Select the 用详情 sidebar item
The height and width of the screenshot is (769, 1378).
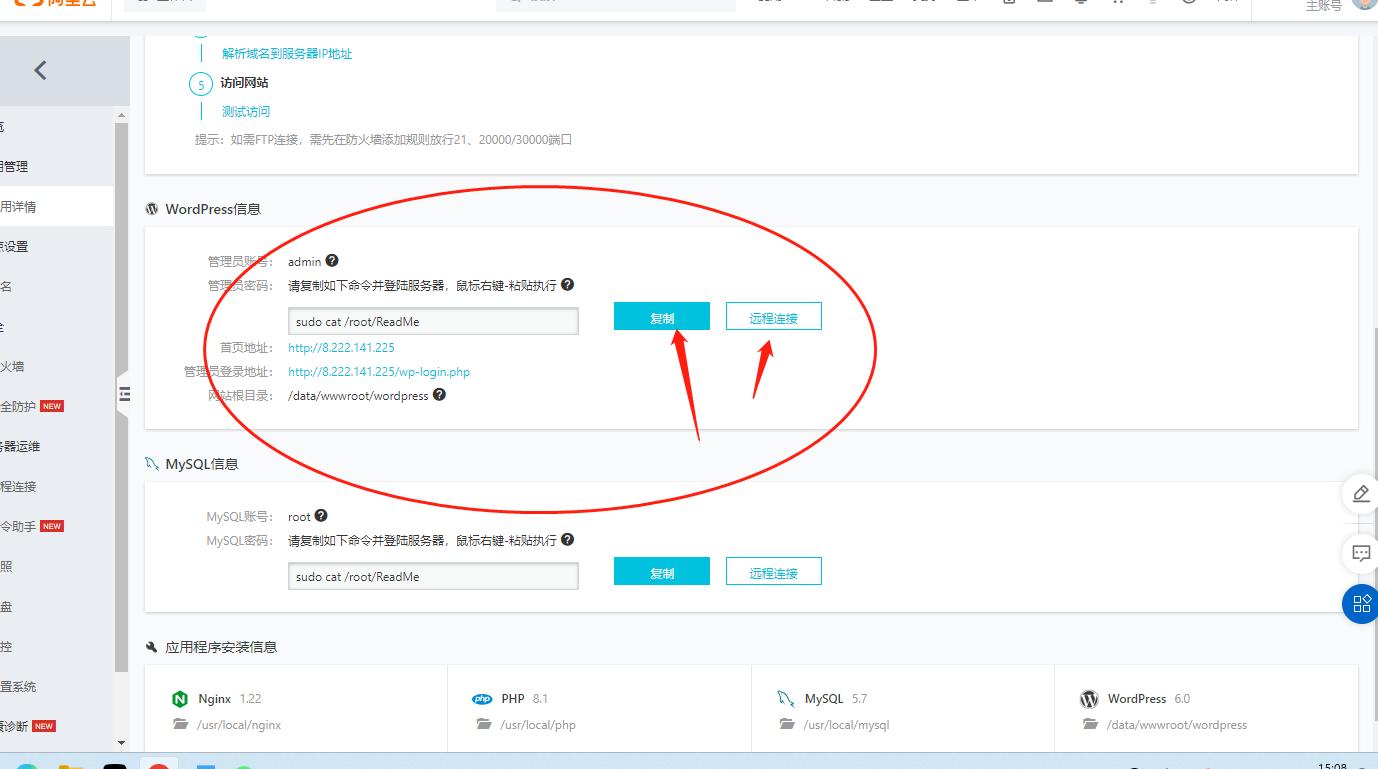pyautogui.click(x=57, y=207)
